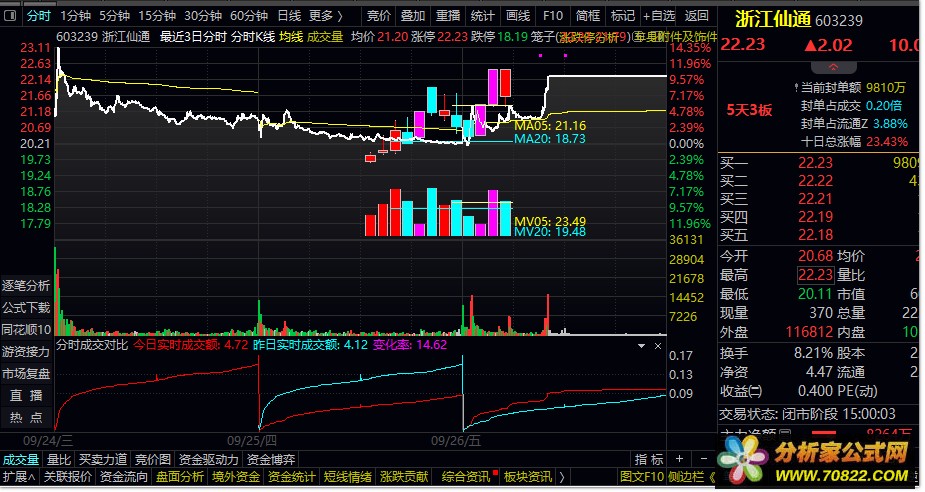Click the 标记 mark tool
The height and width of the screenshot is (492, 925).
point(623,16)
